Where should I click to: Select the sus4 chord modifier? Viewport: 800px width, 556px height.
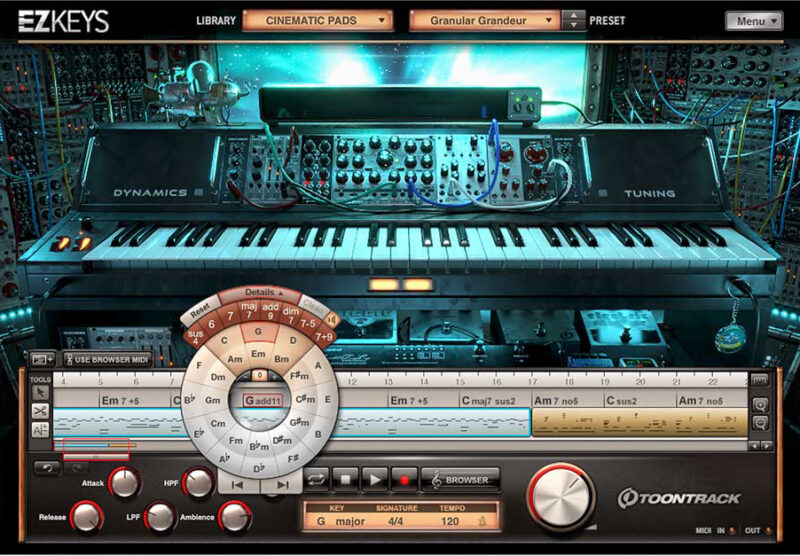[195, 336]
